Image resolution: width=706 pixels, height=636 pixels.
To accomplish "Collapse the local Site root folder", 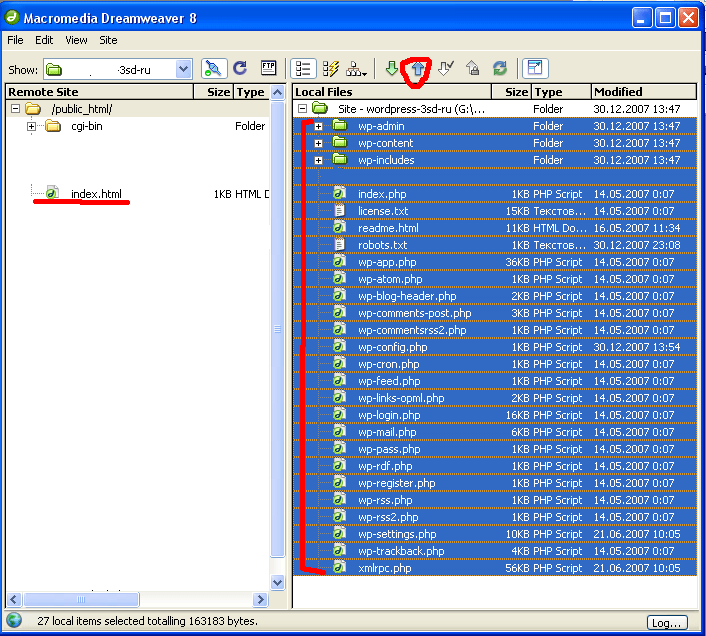I will [303, 108].
